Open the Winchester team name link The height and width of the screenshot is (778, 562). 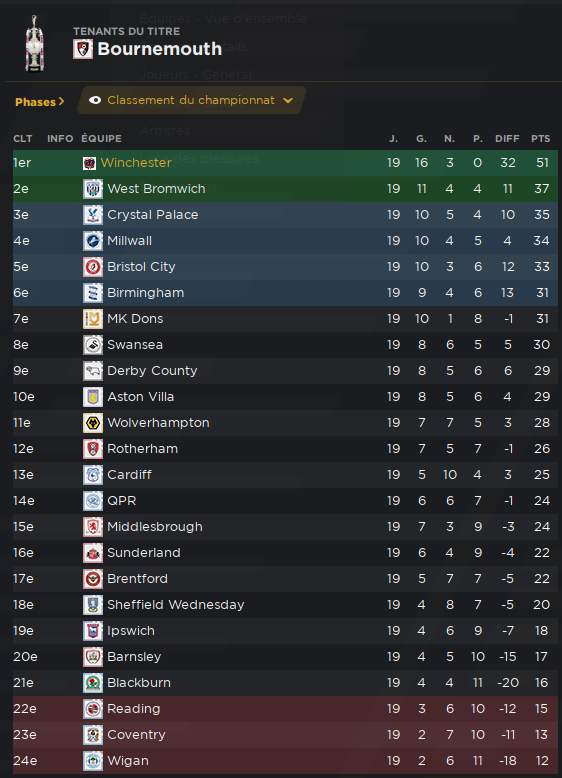(136, 163)
